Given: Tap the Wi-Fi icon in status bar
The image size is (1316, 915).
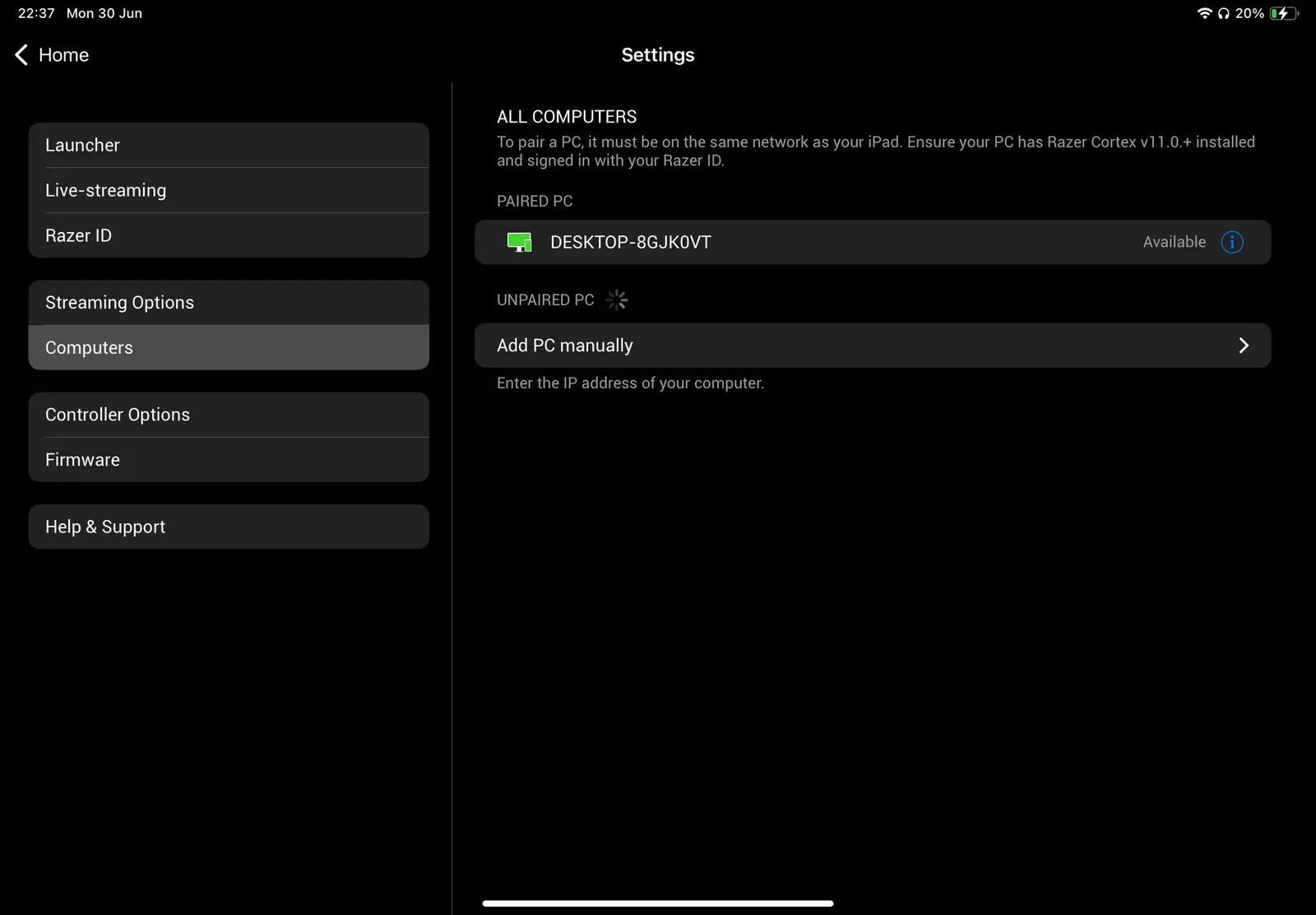Looking at the screenshot, I should pos(1204,13).
